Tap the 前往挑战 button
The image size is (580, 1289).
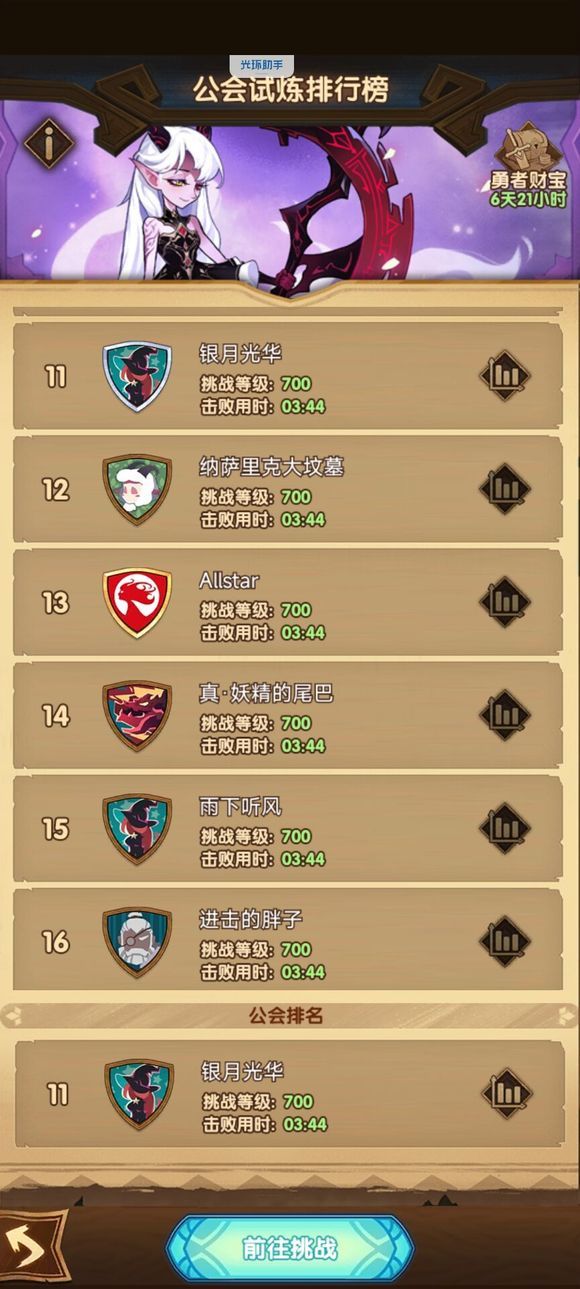[x=290, y=1248]
